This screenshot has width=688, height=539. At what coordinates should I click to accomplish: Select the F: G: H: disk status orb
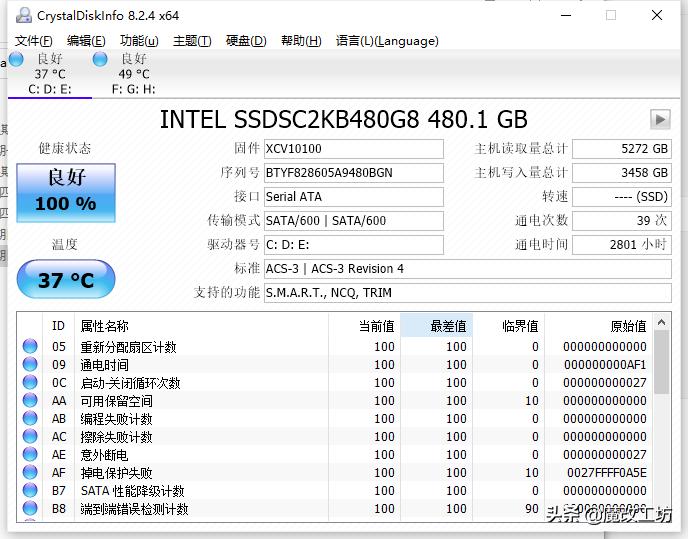[x=100, y=59]
